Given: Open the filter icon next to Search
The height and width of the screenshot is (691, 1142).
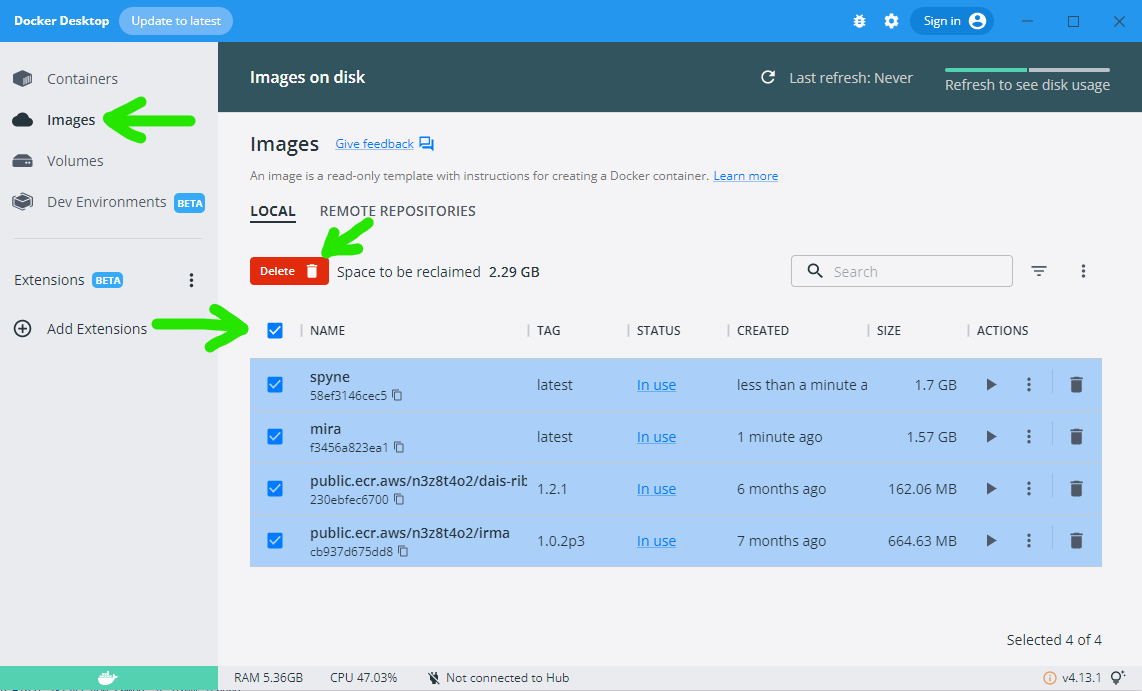Looking at the screenshot, I should click(x=1039, y=271).
